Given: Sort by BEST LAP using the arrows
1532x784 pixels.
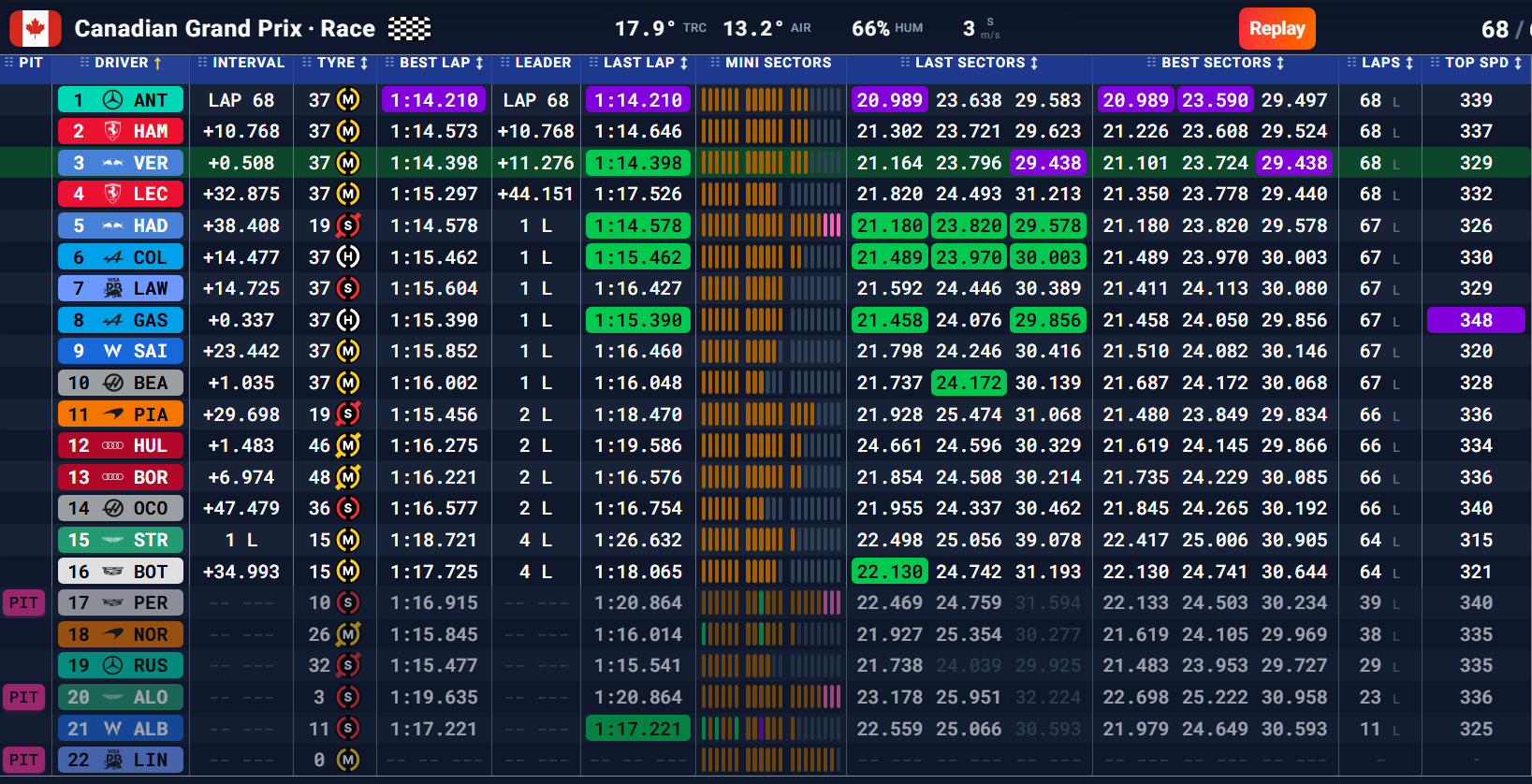Looking at the screenshot, I should pos(479,63).
